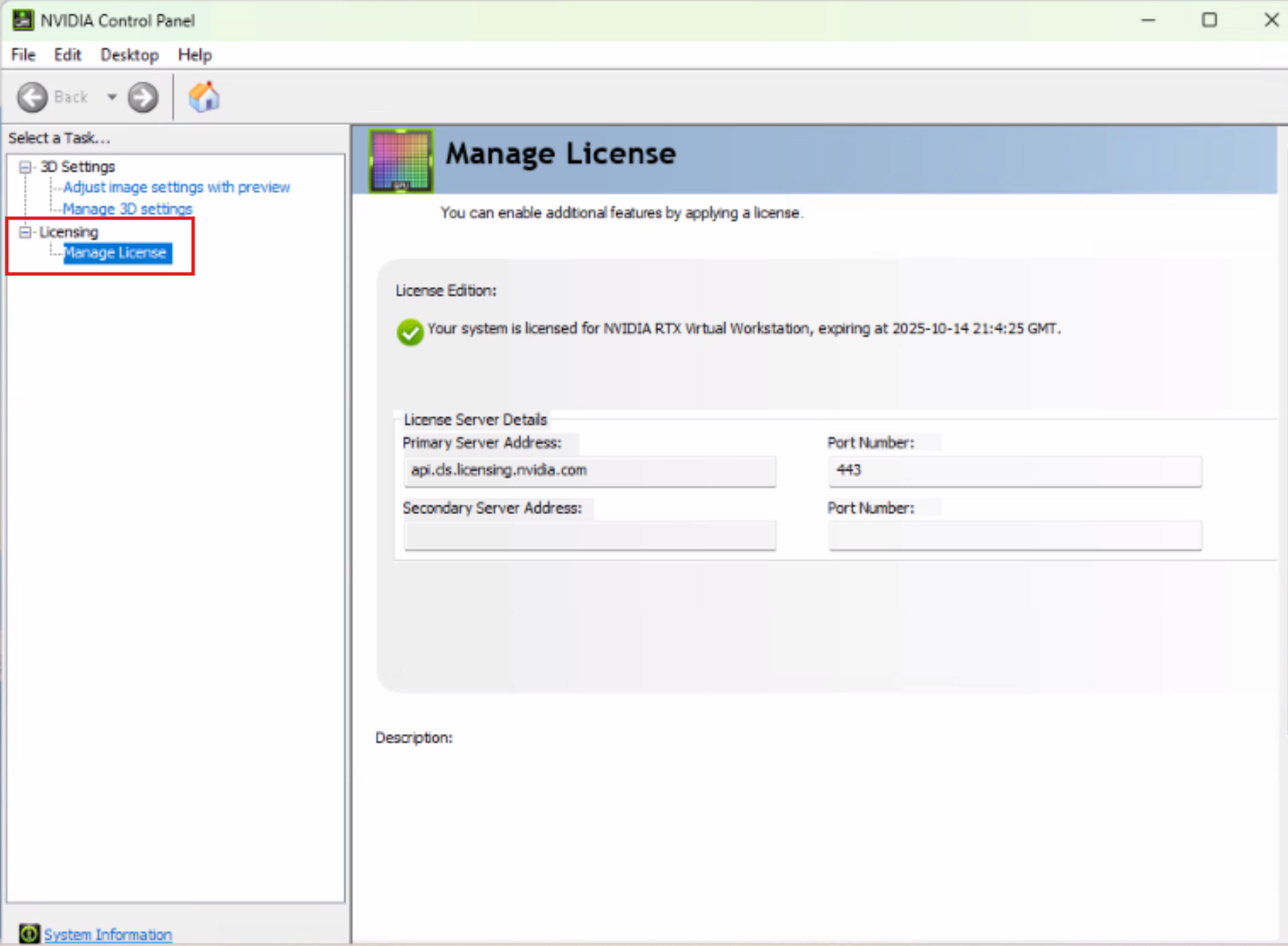Screen dimensions: 1288x946
Task: Click the Manage License header icon
Action: [401, 161]
